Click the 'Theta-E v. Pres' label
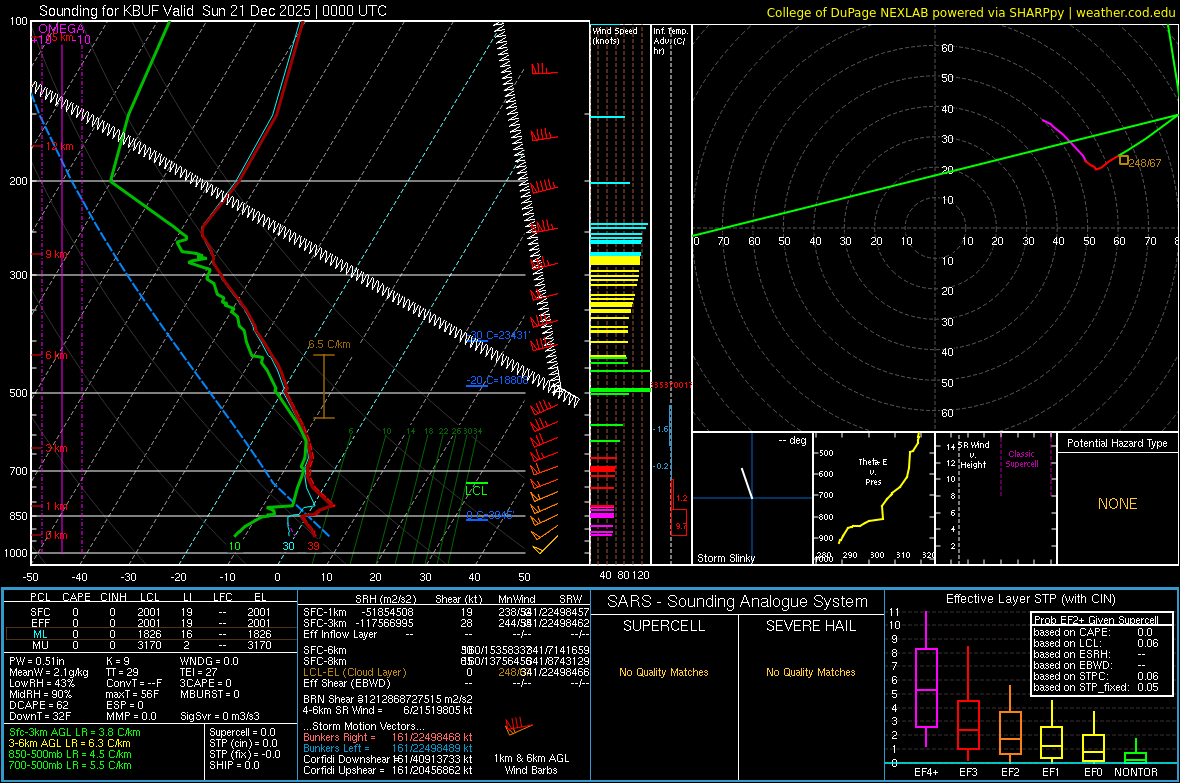Viewport: 1180px width, 783px height. (x=873, y=472)
